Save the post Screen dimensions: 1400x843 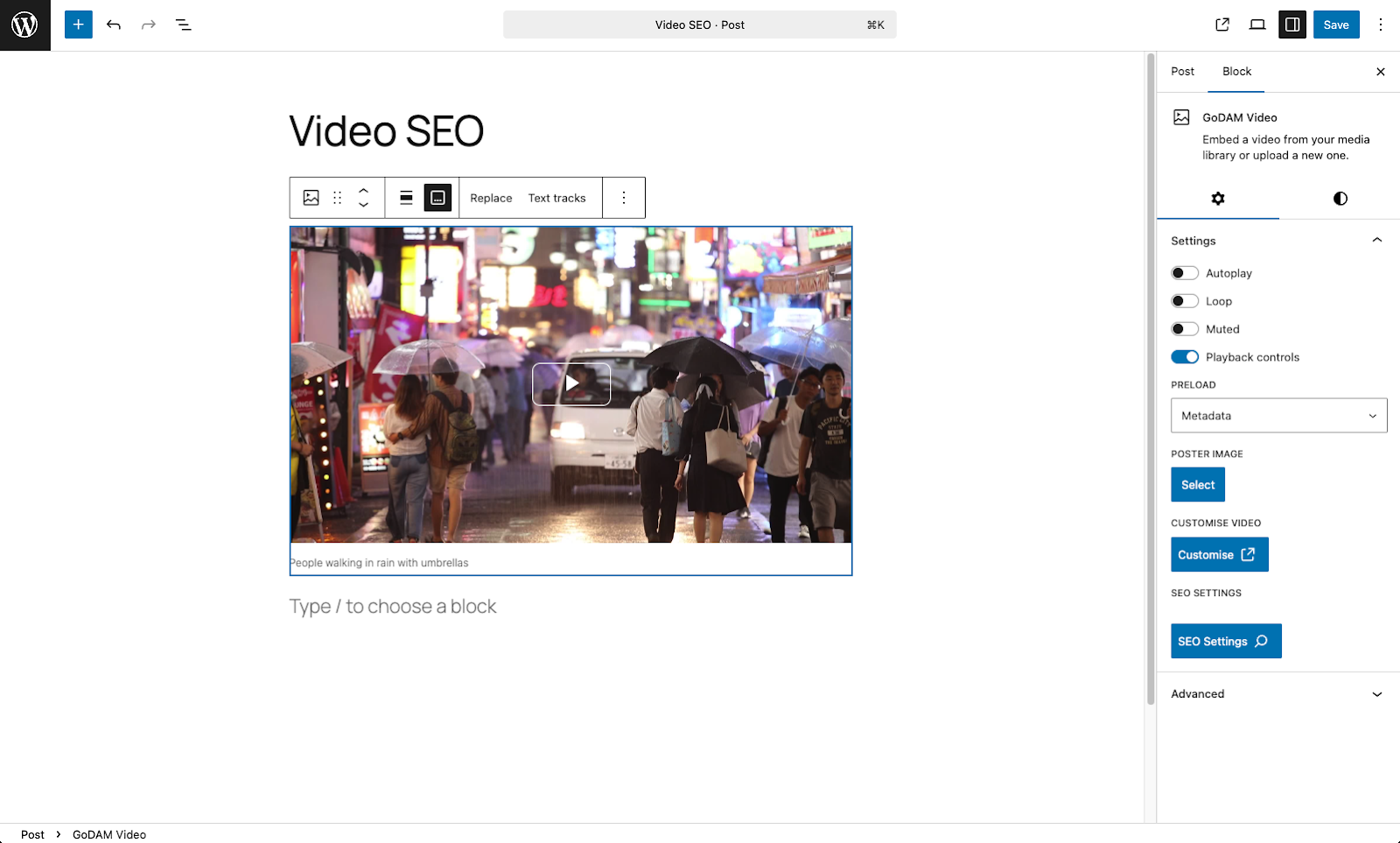1336,25
